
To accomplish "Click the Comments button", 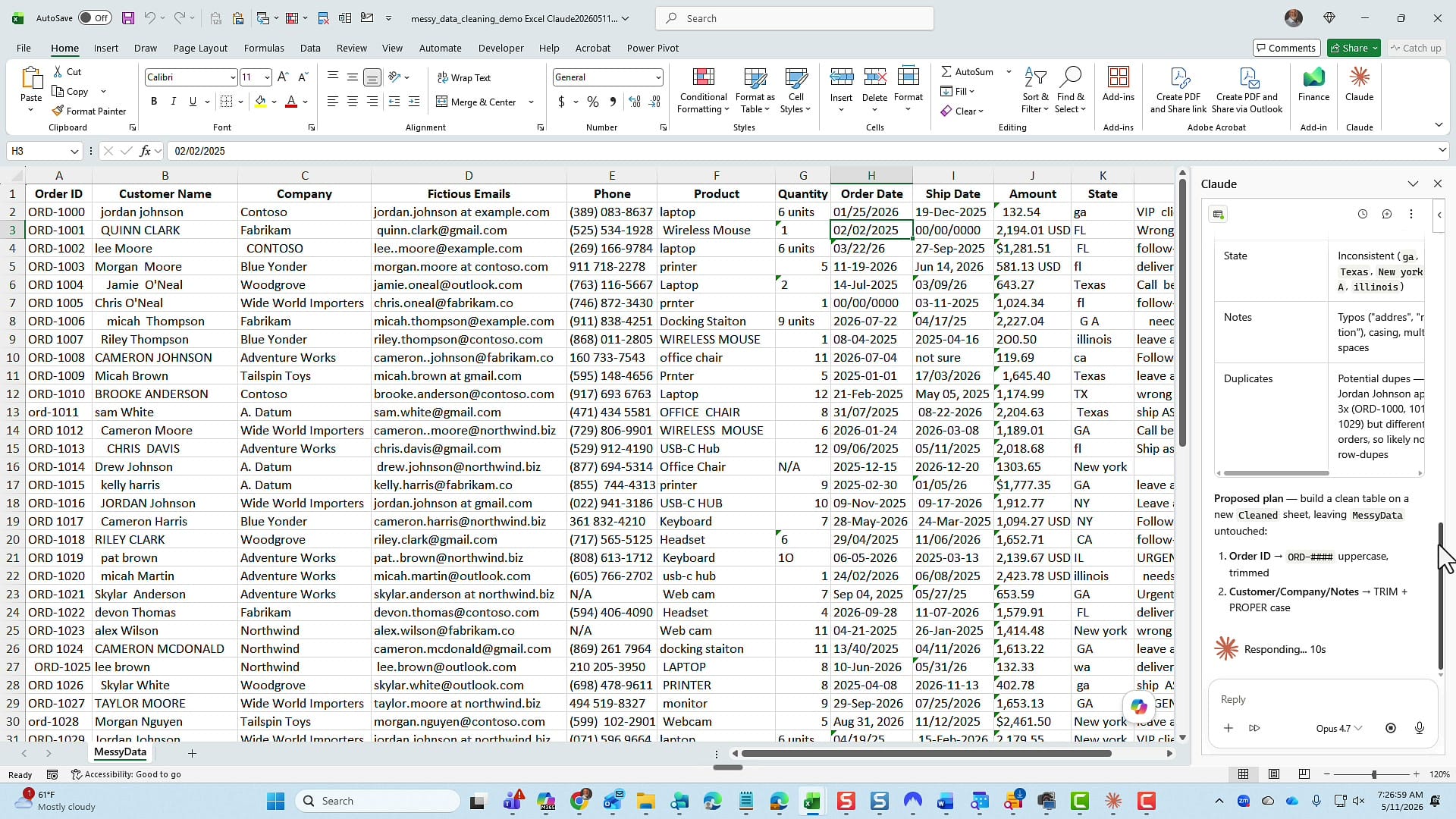I will point(1286,48).
